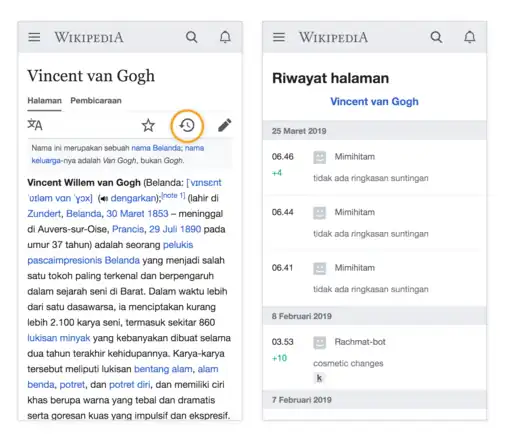This screenshot has height=441, width=505.
Task: Click username Mimihitam at 06.46
Action: (x=355, y=157)
